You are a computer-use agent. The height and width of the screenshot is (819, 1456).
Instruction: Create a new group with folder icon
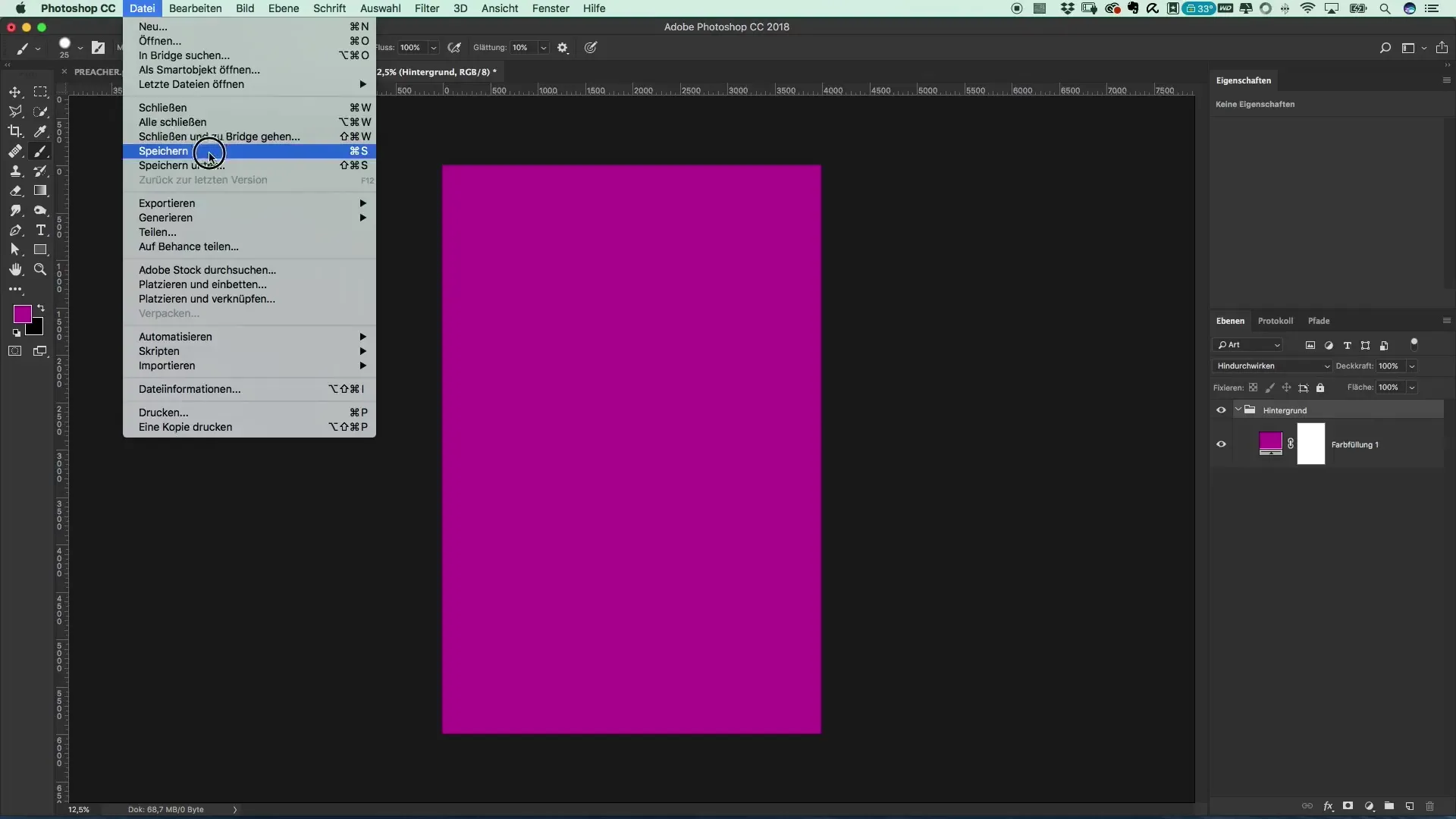pyautogui.click(x=1389, y=806)
